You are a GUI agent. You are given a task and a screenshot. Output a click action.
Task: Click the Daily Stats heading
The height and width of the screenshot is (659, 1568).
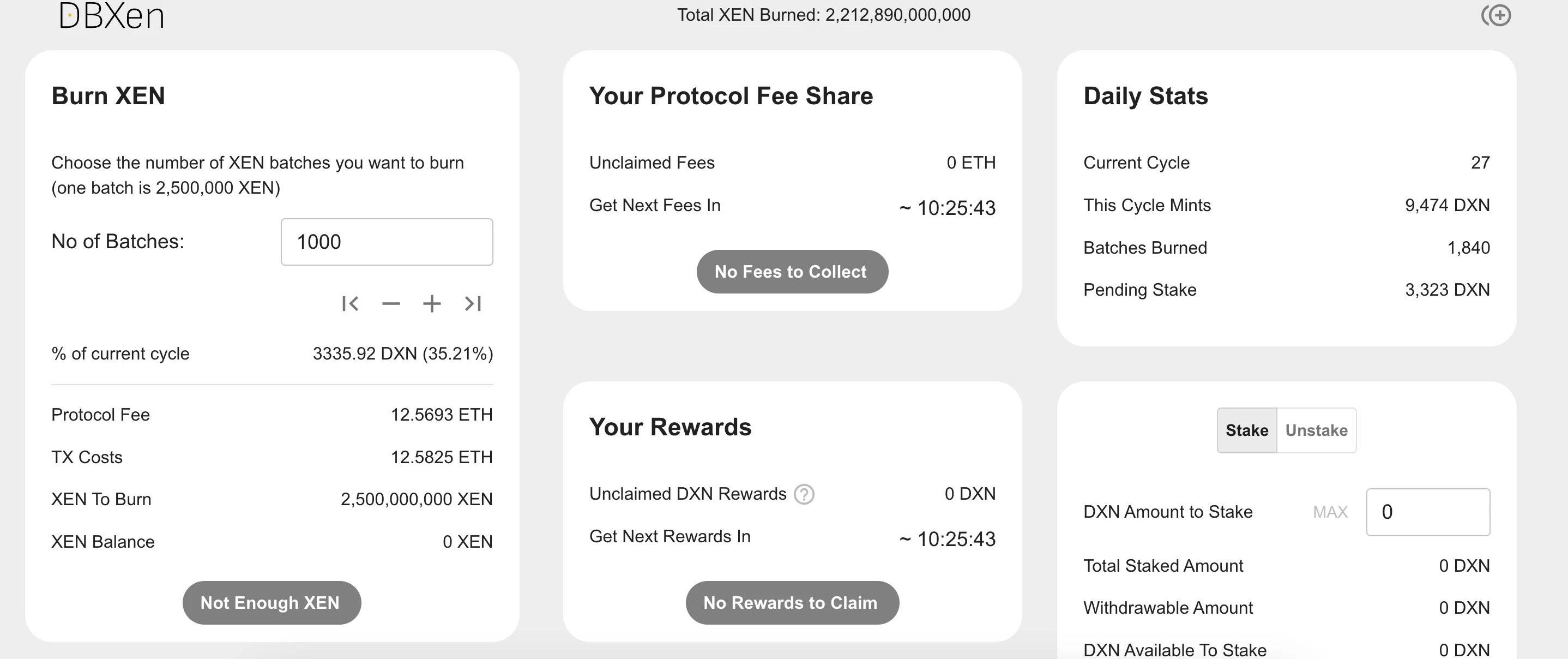tap(1145, 96)
